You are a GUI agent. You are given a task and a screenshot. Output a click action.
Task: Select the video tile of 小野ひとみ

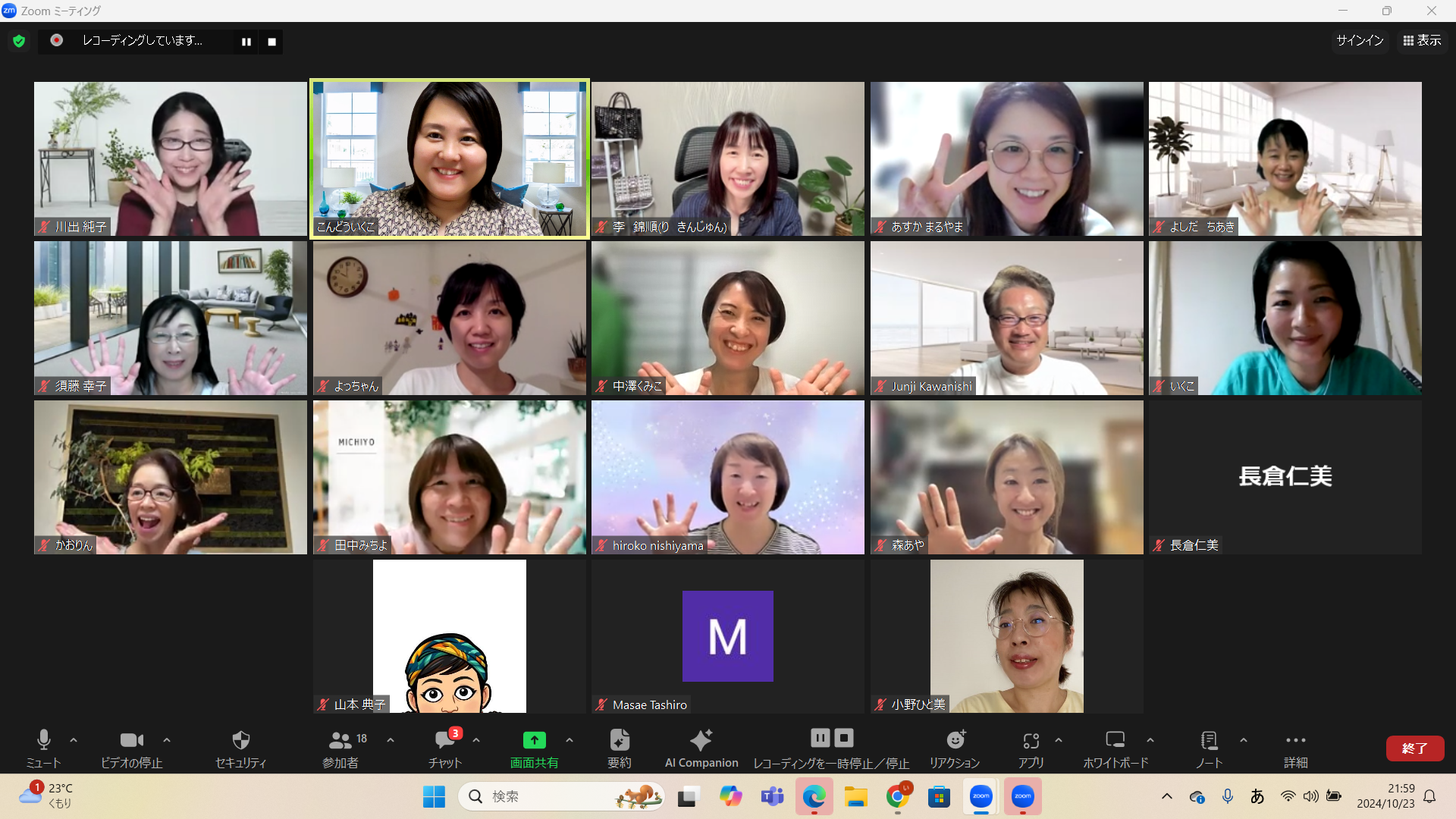pyautogui.click(x=1006, y=636)
